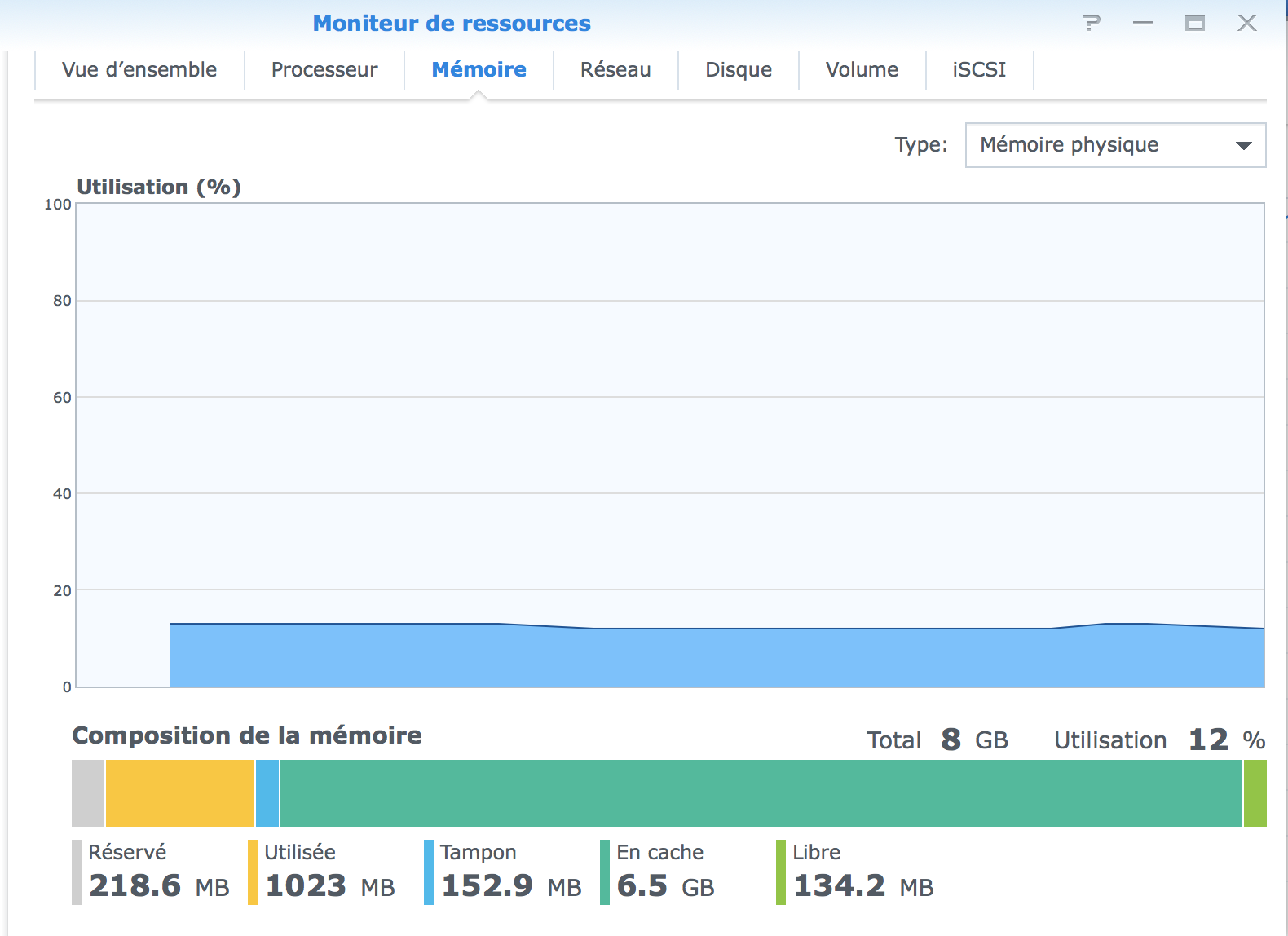Expand the Type dropdown showing Mémoire physique
1288x936 pixels.
click(x=1115, y=145)
